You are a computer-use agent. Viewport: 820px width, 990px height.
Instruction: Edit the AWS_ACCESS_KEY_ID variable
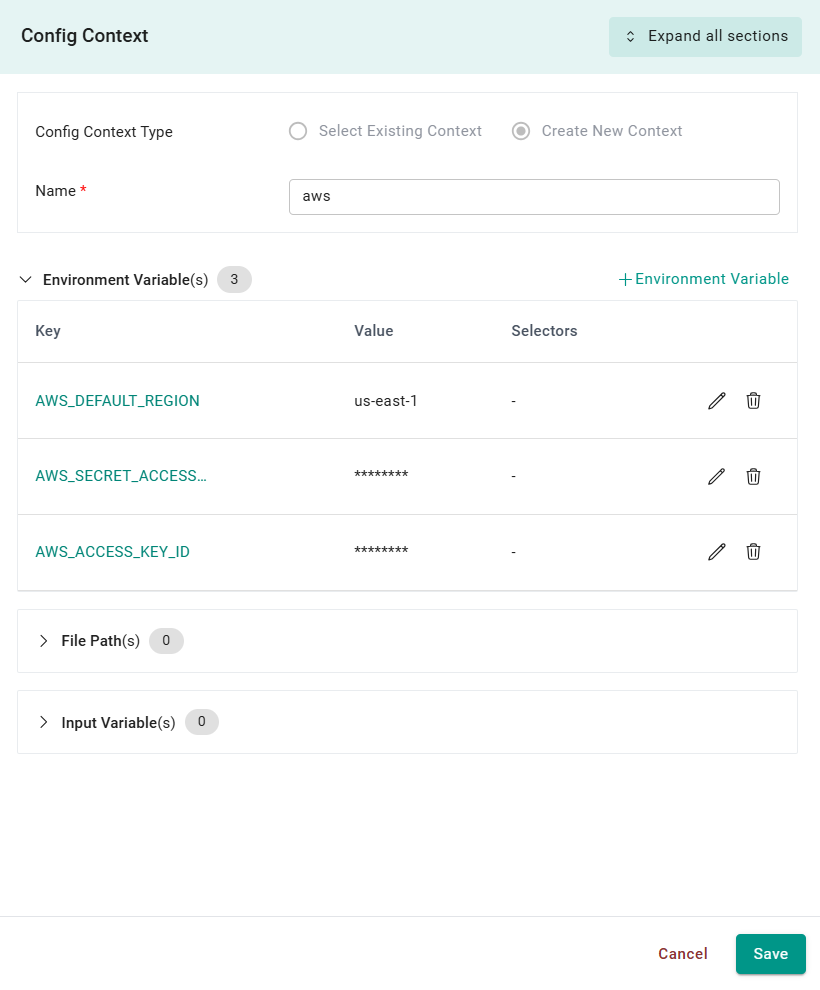(716, 552)
